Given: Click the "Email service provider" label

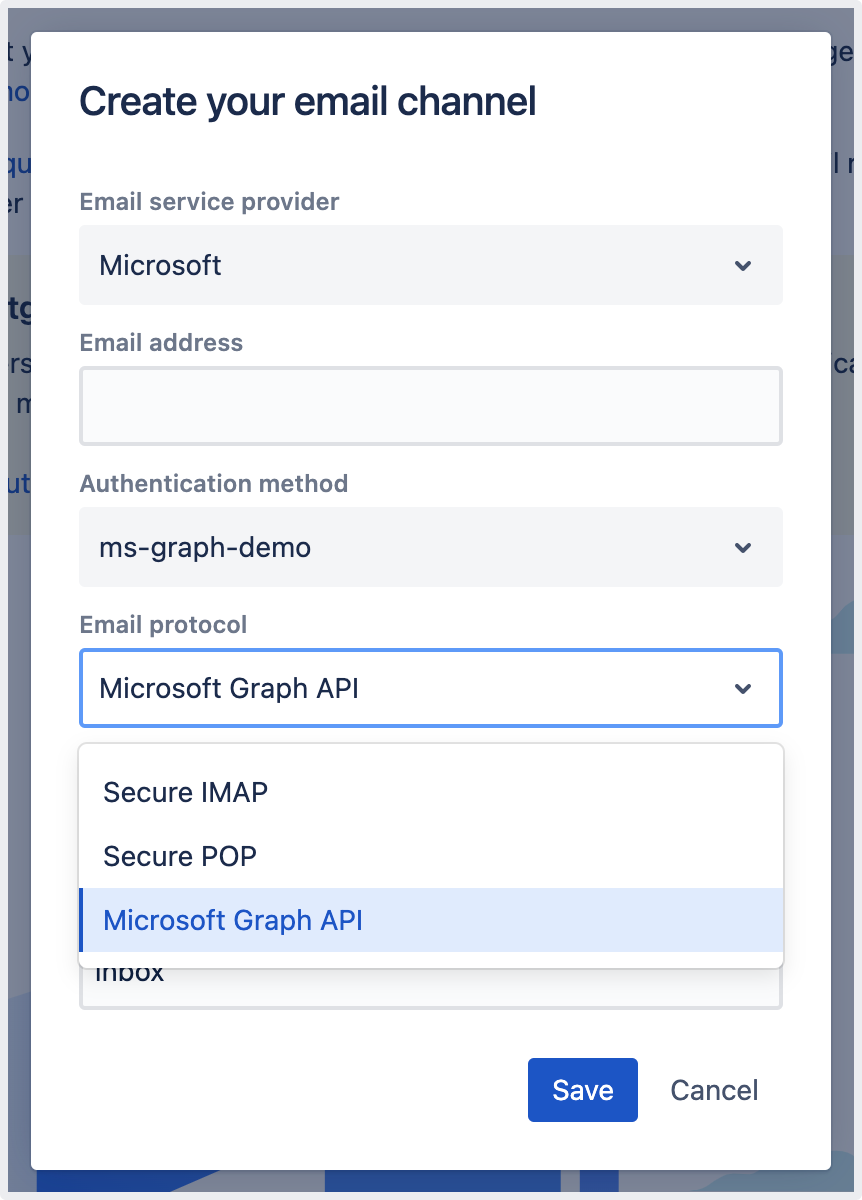Looking at the screenshot, I should (x=209, y=202).
